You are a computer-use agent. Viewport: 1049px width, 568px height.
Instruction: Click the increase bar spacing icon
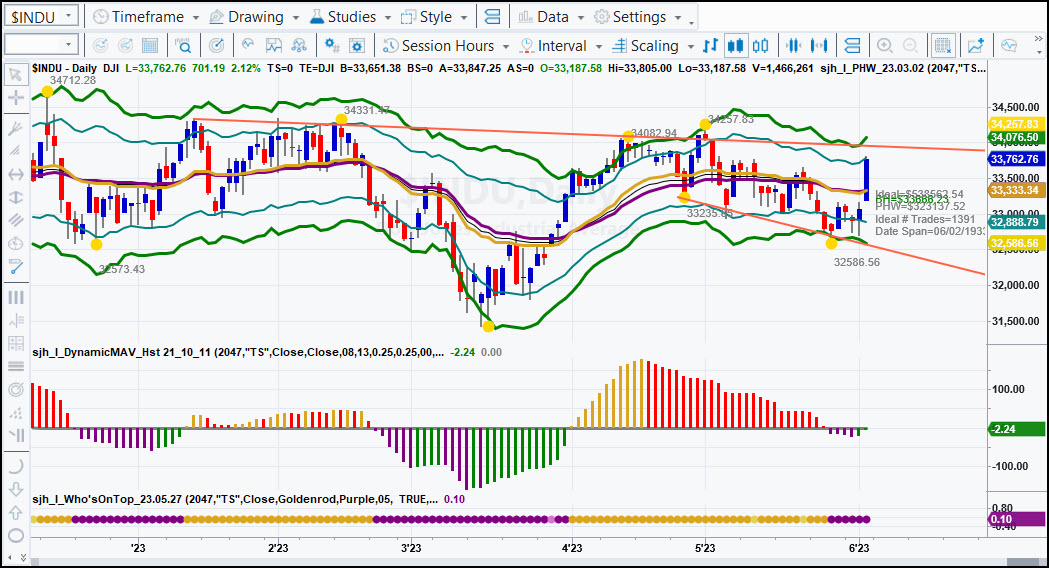(x=819, y=45)
